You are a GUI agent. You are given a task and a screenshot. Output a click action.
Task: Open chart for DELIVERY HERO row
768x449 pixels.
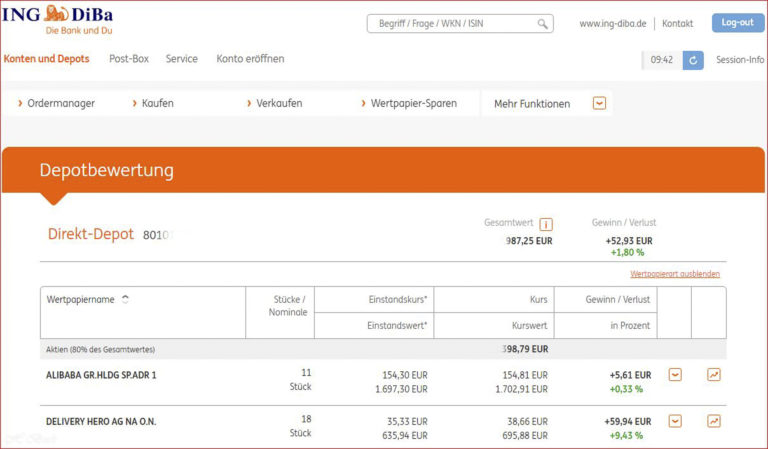point(714,421)
